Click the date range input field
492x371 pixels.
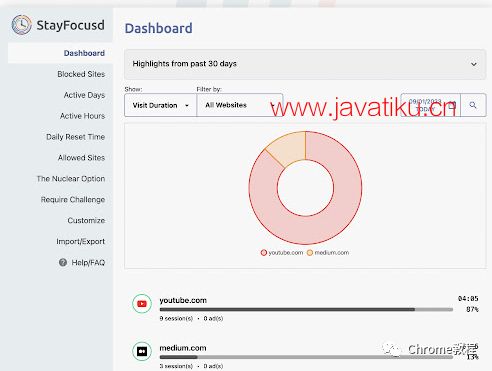pyautogui.click(x=430, y=105)
